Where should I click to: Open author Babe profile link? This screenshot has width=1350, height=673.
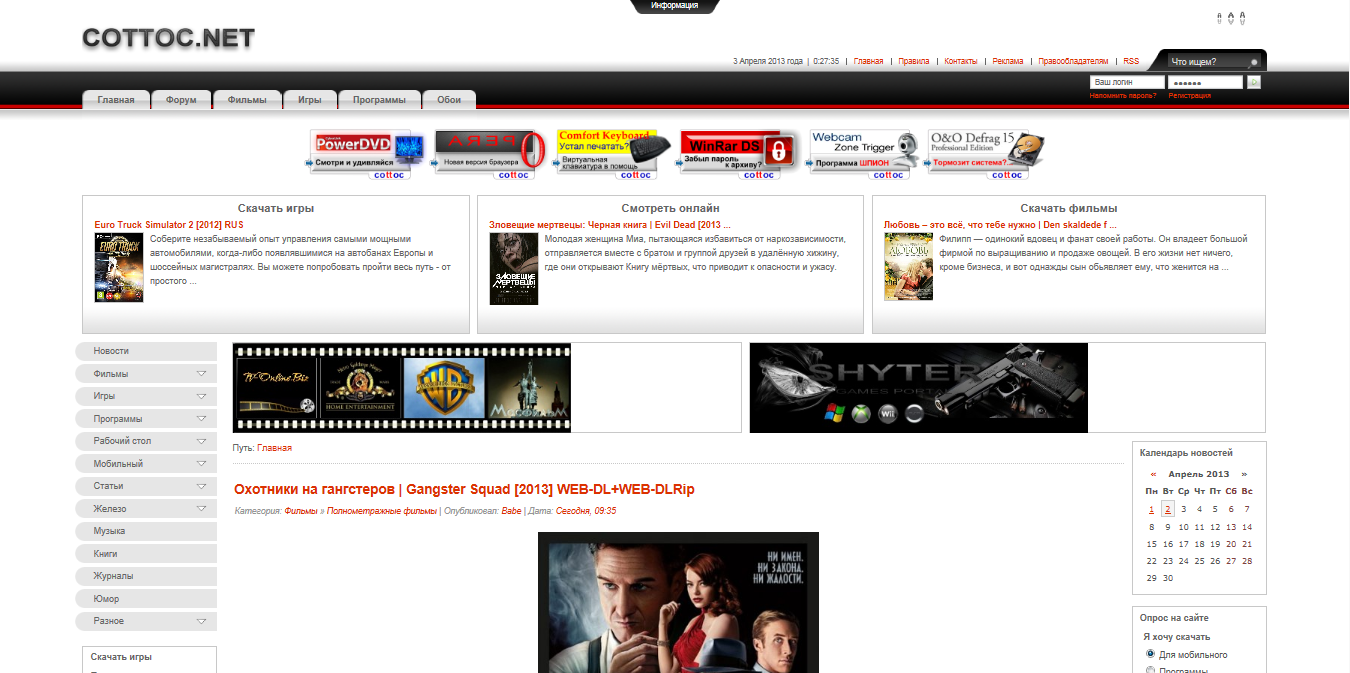pos(513,511)
